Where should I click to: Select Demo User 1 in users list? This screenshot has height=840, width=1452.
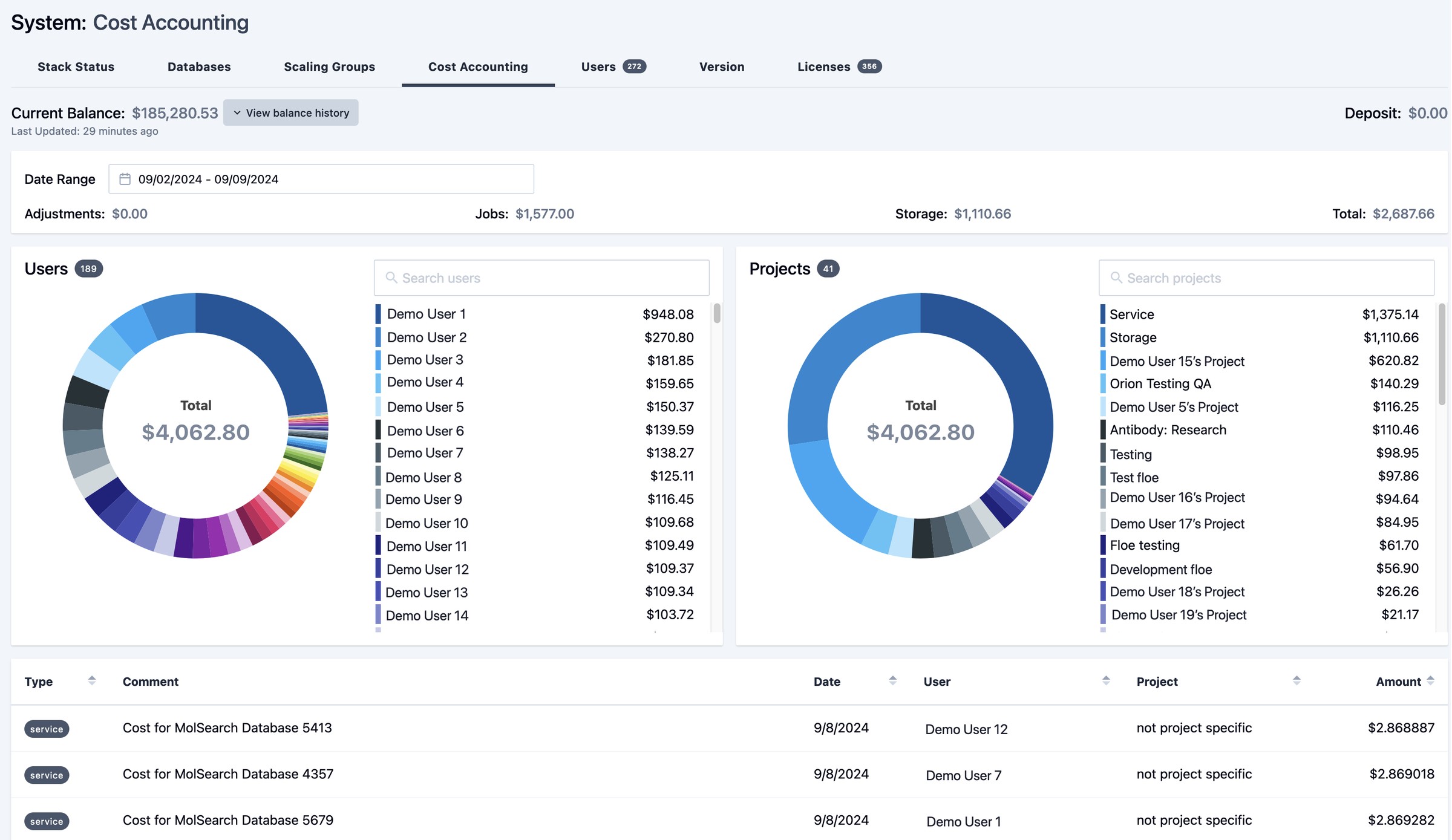[x=426, y=314]
